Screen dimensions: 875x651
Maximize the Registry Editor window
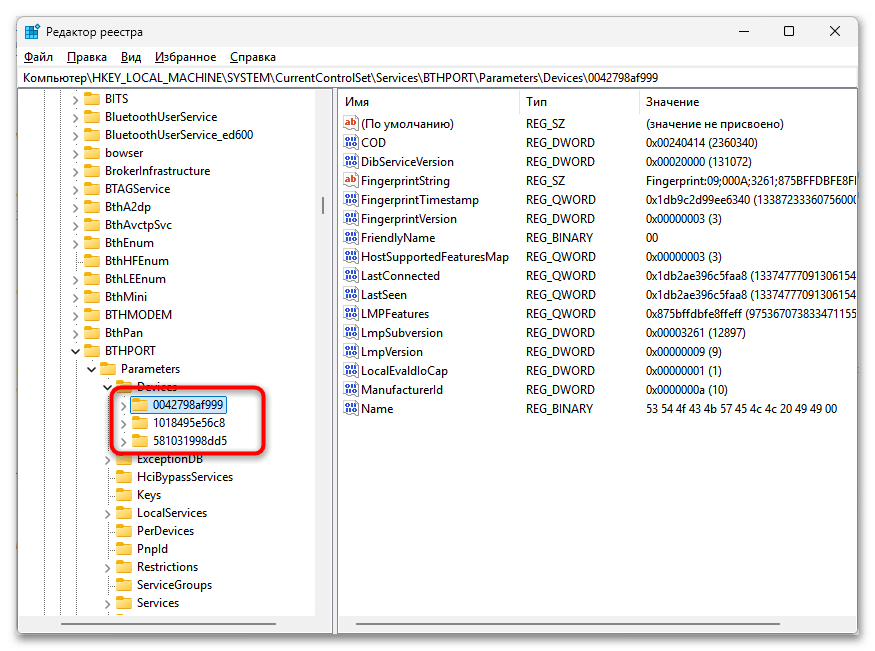pyautogui.click(x=789, y=31)
